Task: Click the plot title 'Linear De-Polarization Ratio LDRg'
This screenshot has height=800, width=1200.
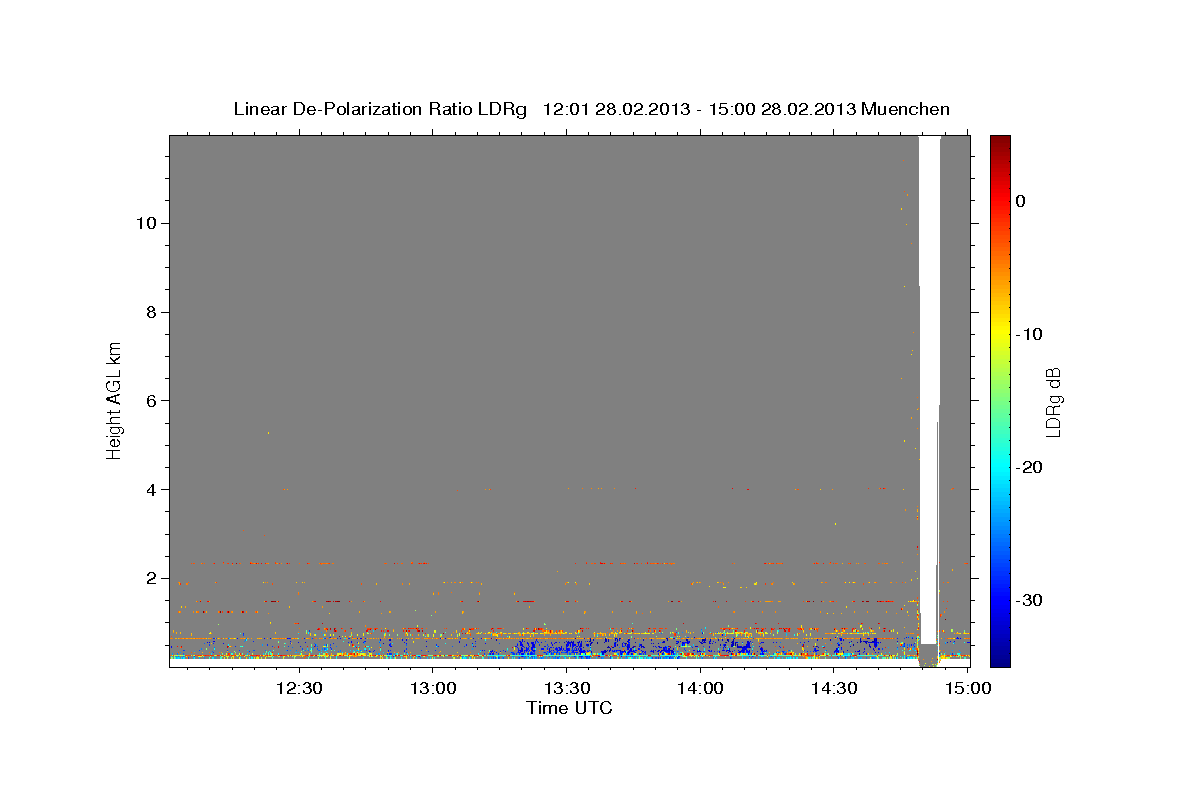Action: click(380, 109)
